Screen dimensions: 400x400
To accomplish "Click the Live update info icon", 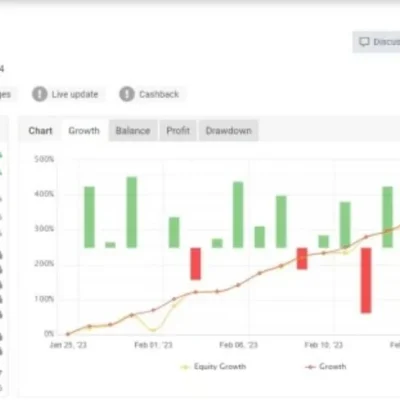I will point(39,94).
